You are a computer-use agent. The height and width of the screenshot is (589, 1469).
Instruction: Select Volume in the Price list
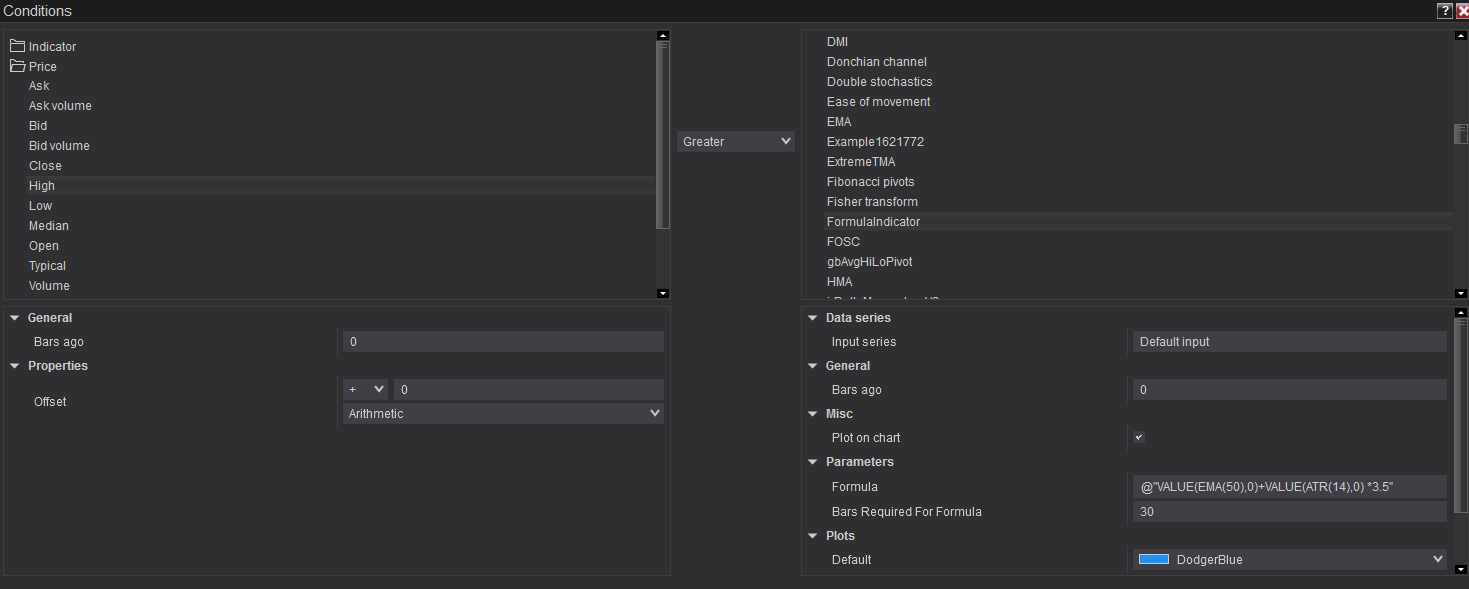coord(49,286)
